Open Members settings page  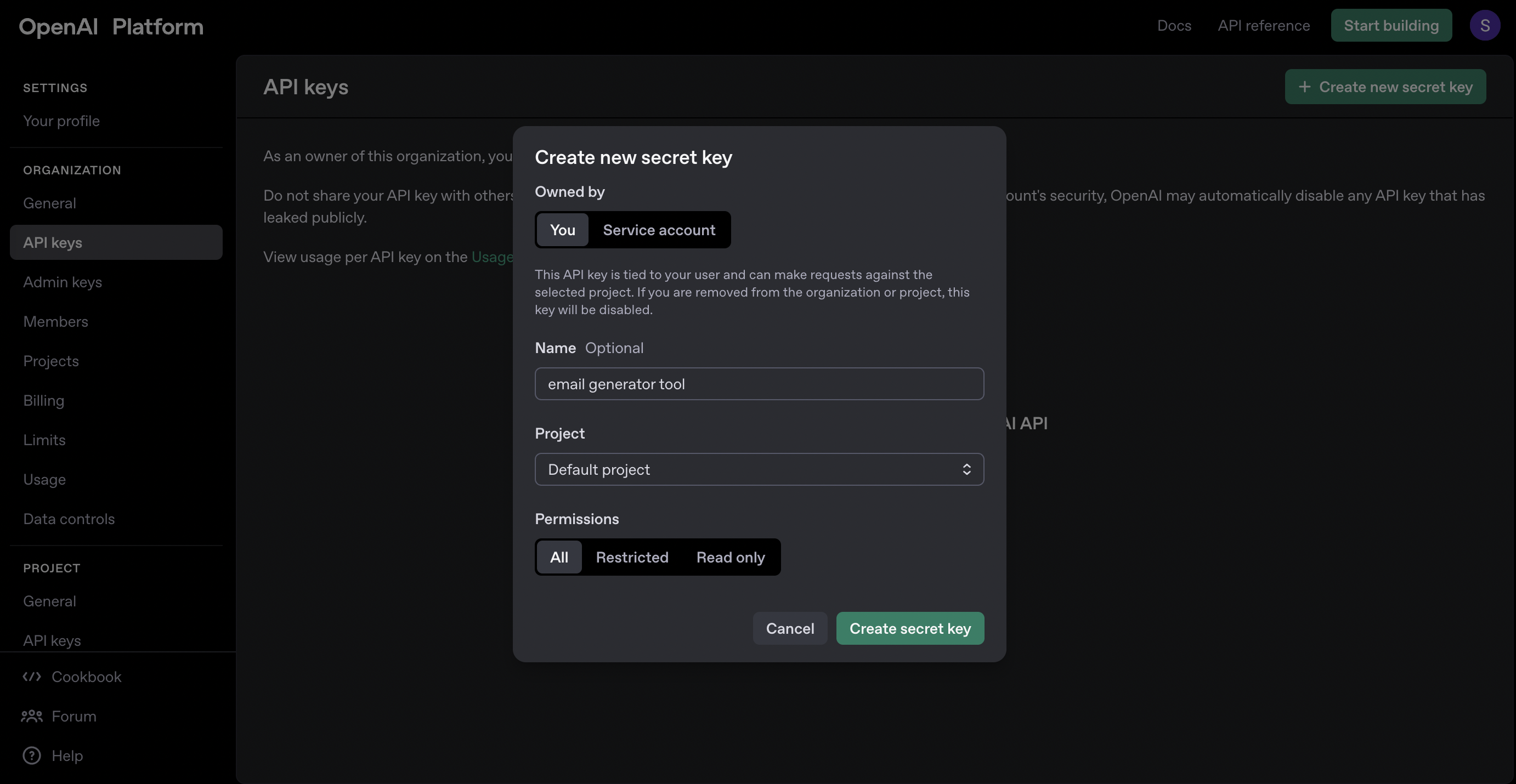55,322
